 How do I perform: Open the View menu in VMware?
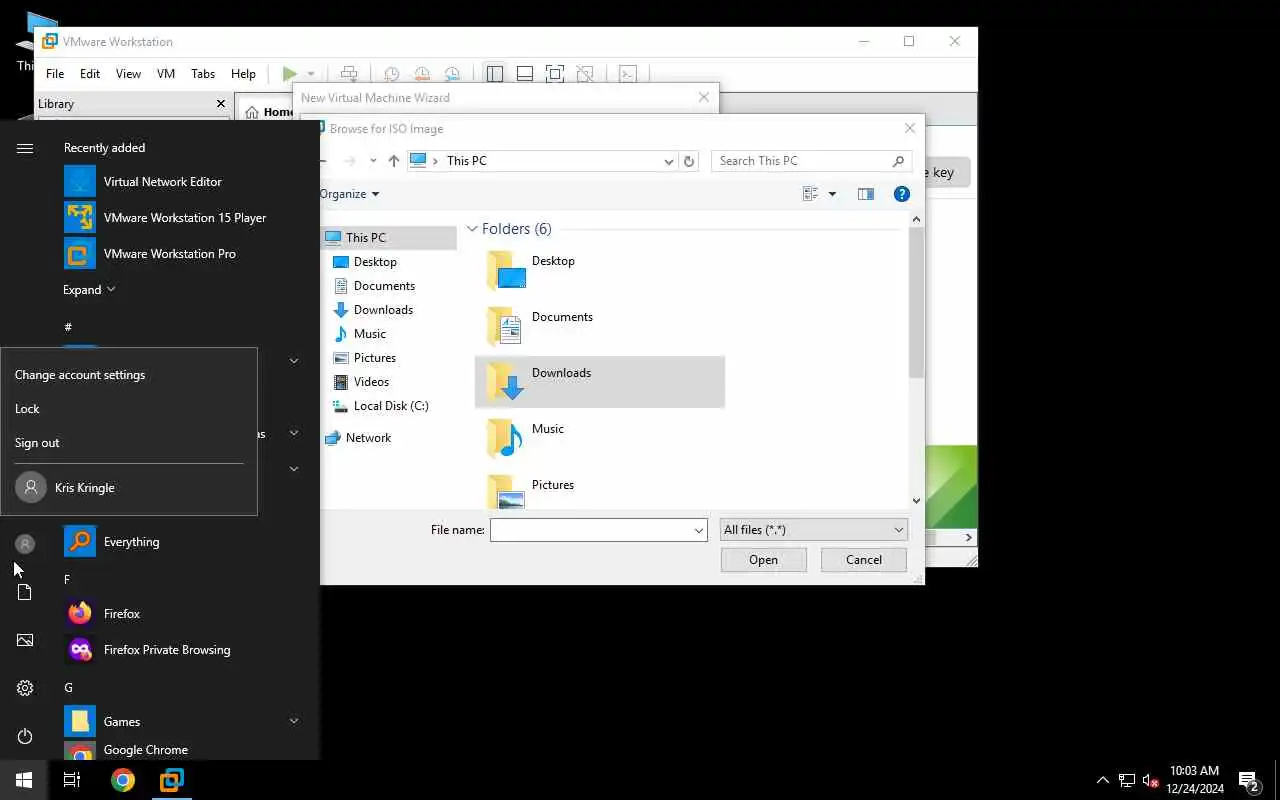pyautogui.click(x=128, y=74)
